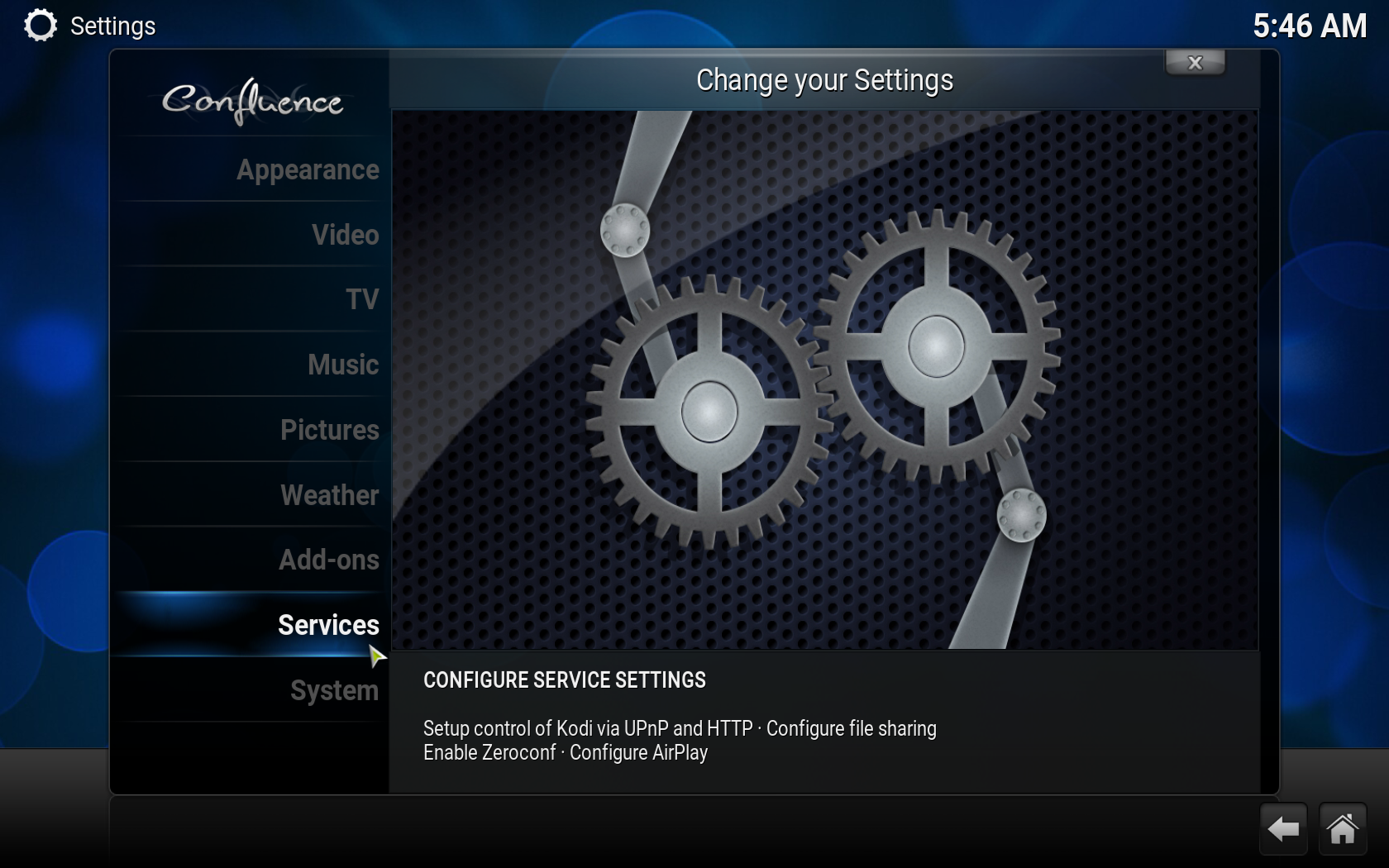
Task: Go to the Kodi home screen
Action: [x=1342, y=828]
